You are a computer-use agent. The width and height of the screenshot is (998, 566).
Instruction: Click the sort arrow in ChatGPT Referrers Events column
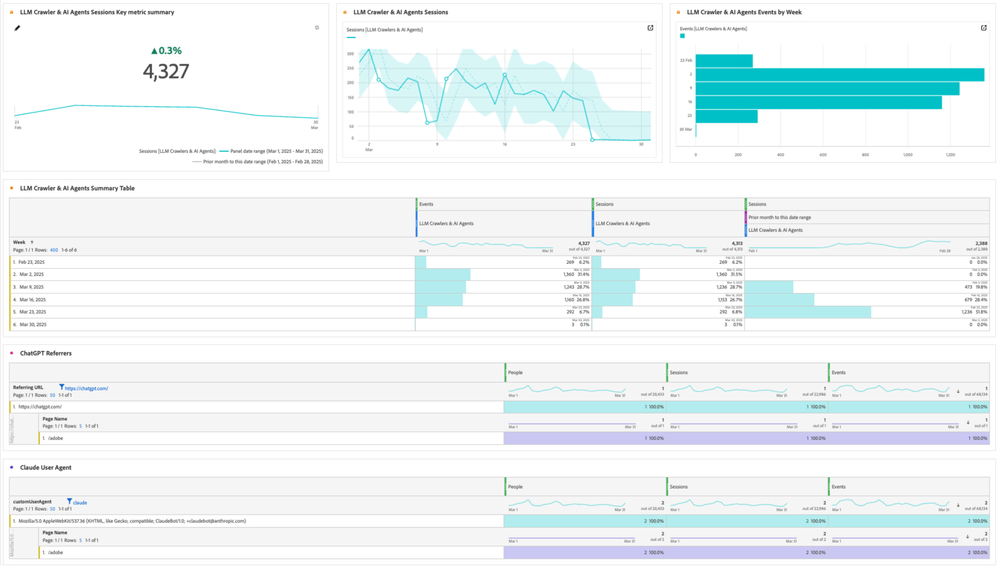pyautogui.click(x=959, y=392)
